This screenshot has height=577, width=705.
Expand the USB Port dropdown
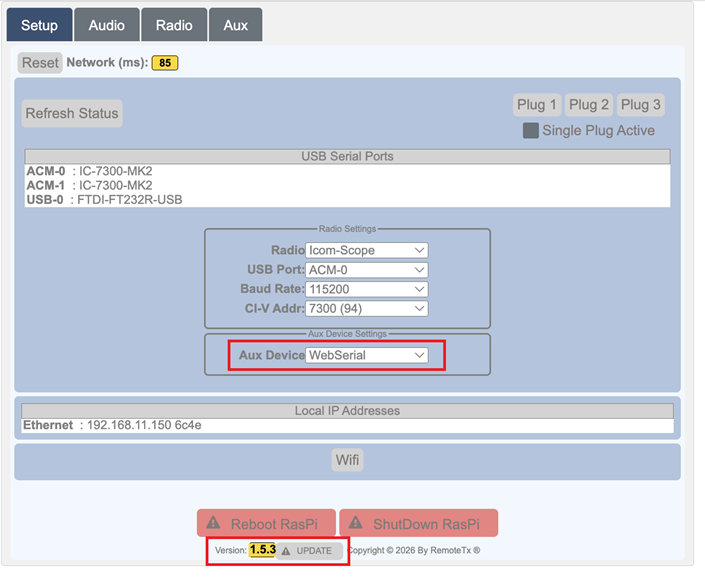point(367,270)
